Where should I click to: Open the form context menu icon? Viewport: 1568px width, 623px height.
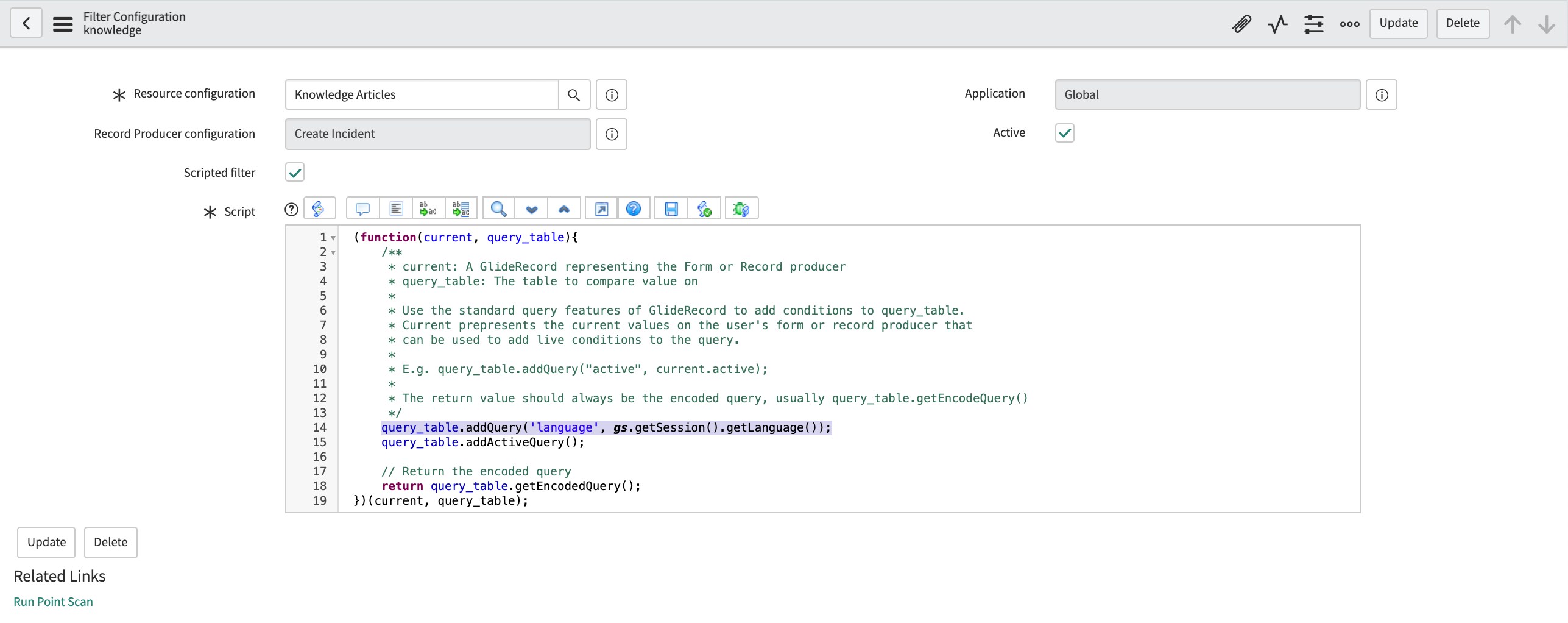pos(63,24)
